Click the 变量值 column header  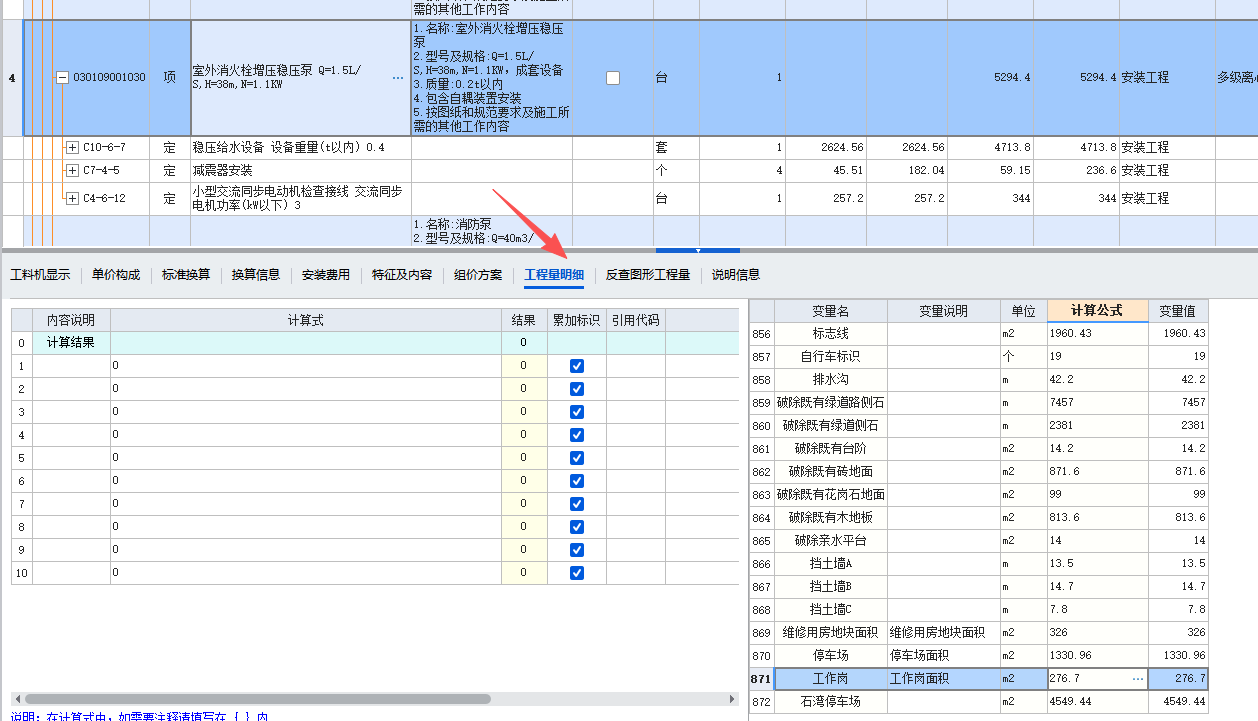pyautogui.click(x=1178, y=311)
